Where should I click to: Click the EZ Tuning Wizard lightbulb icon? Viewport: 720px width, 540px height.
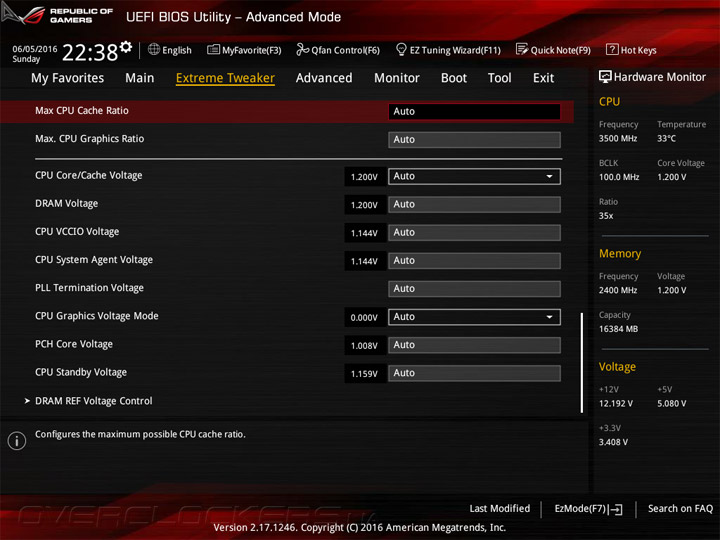coord(401,49)
